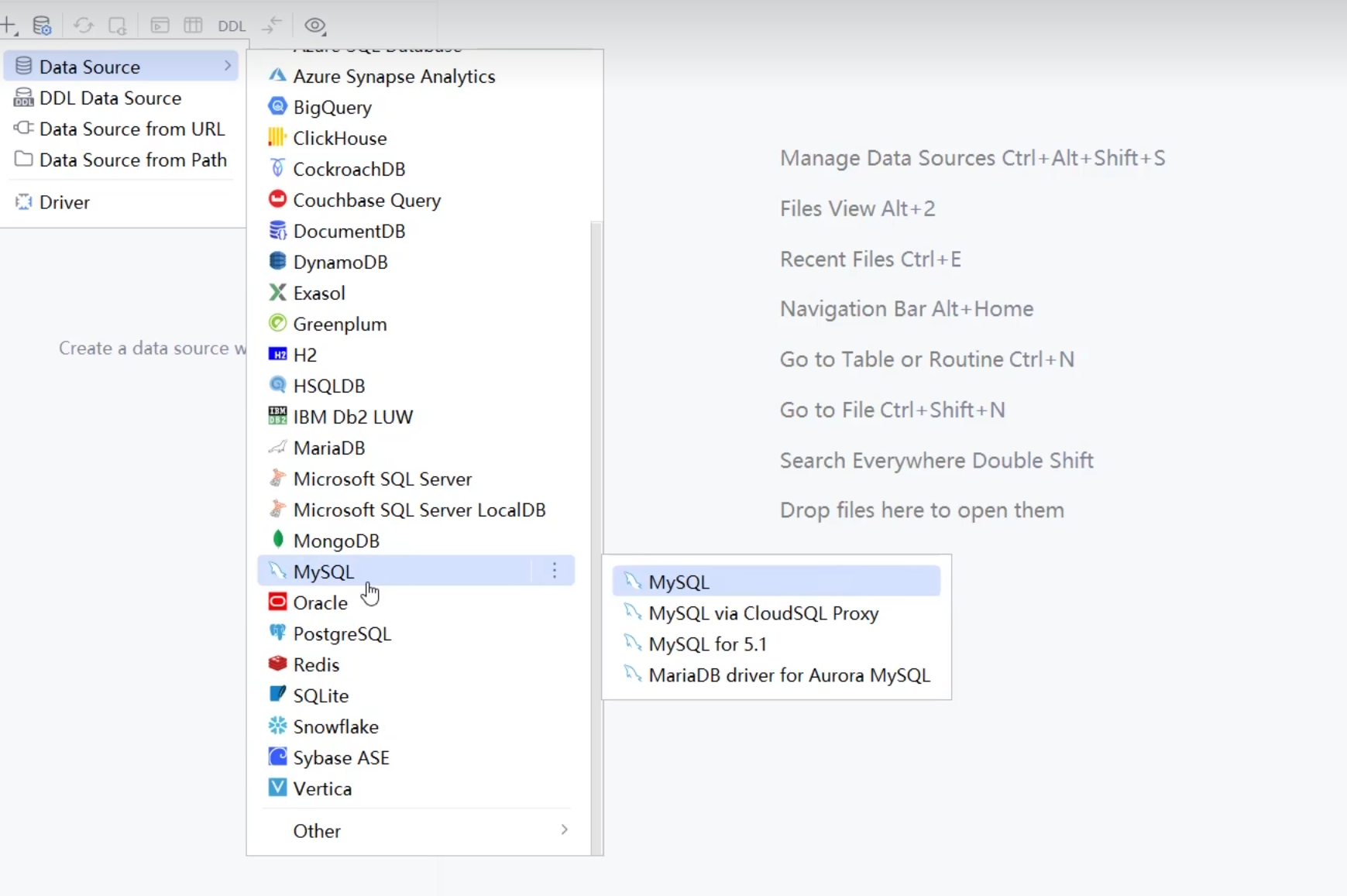Click the Jump to Source arrows icon

point(271,26)
